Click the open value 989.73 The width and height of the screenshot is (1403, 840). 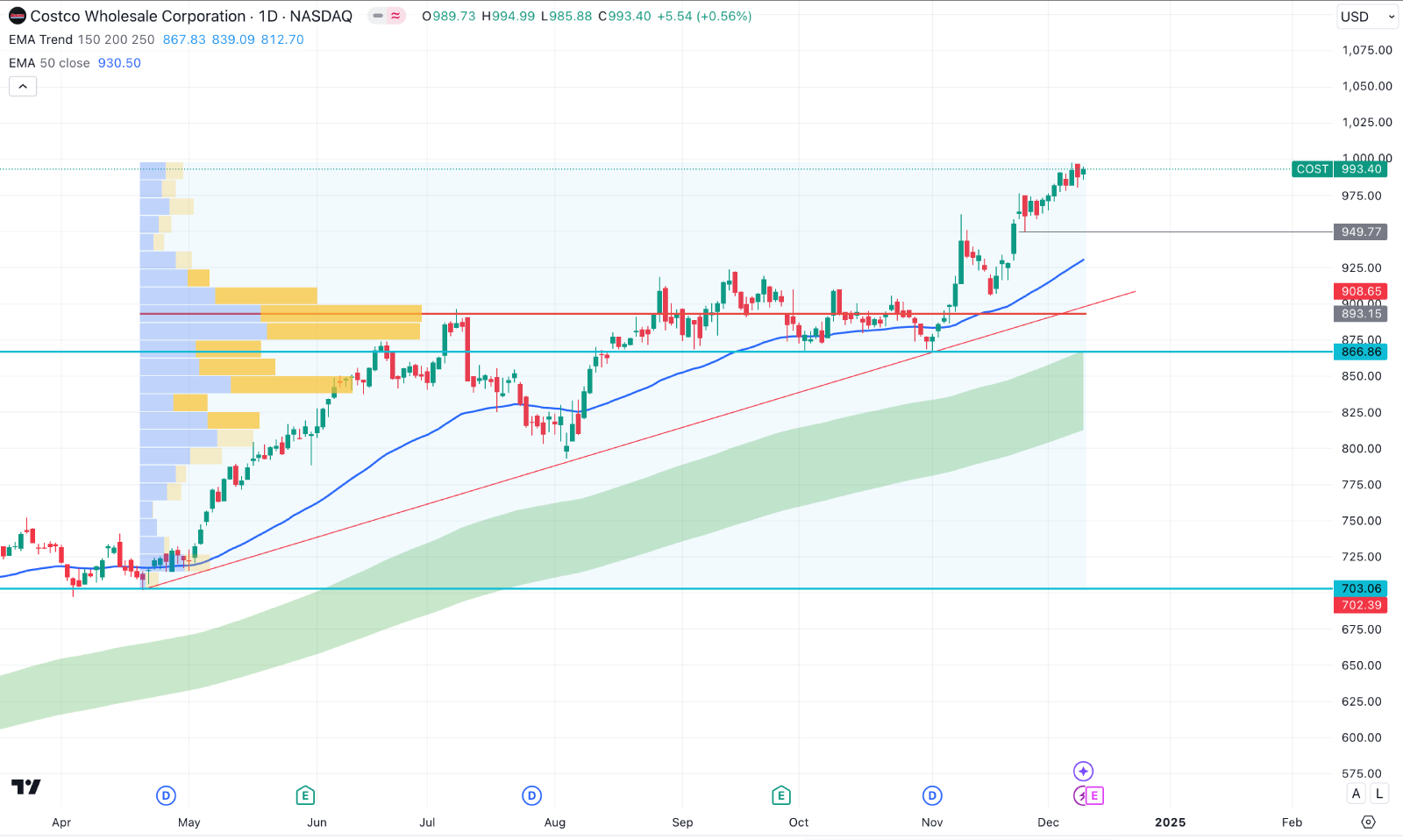pos(454,16)
